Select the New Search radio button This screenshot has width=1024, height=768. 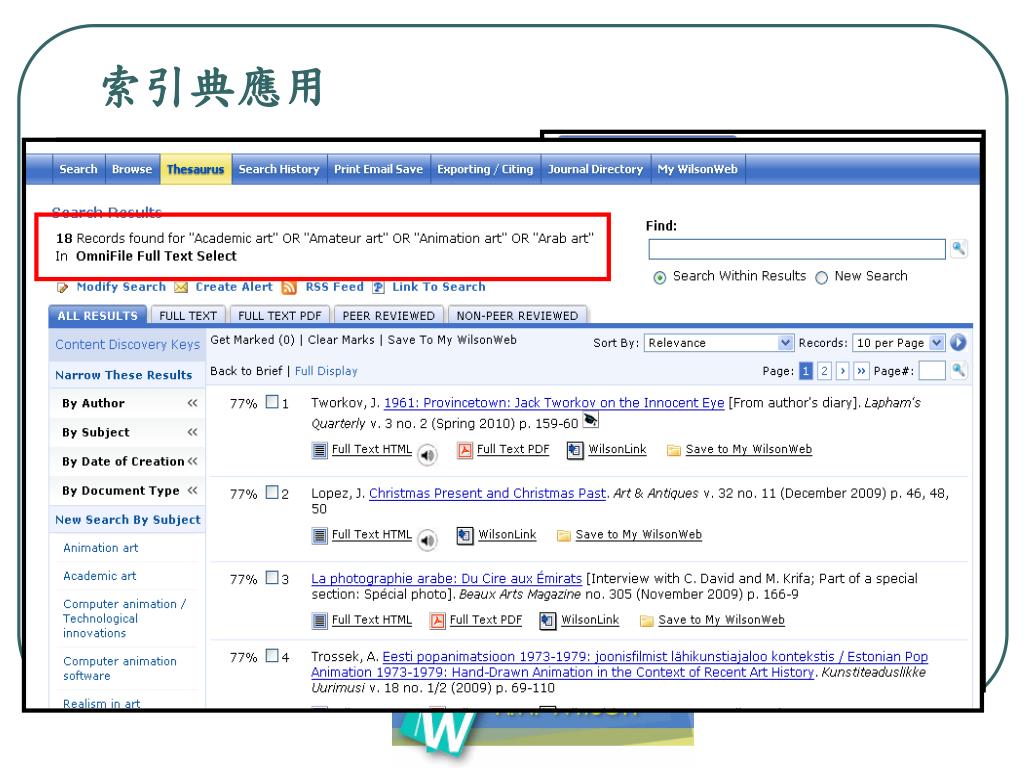click(822, 278)
